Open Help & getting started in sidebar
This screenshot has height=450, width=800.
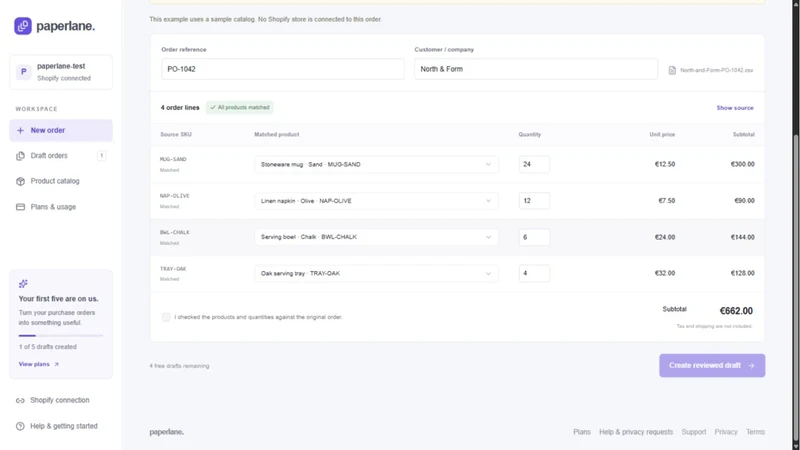pyautogui.click(x=61, y=426)
